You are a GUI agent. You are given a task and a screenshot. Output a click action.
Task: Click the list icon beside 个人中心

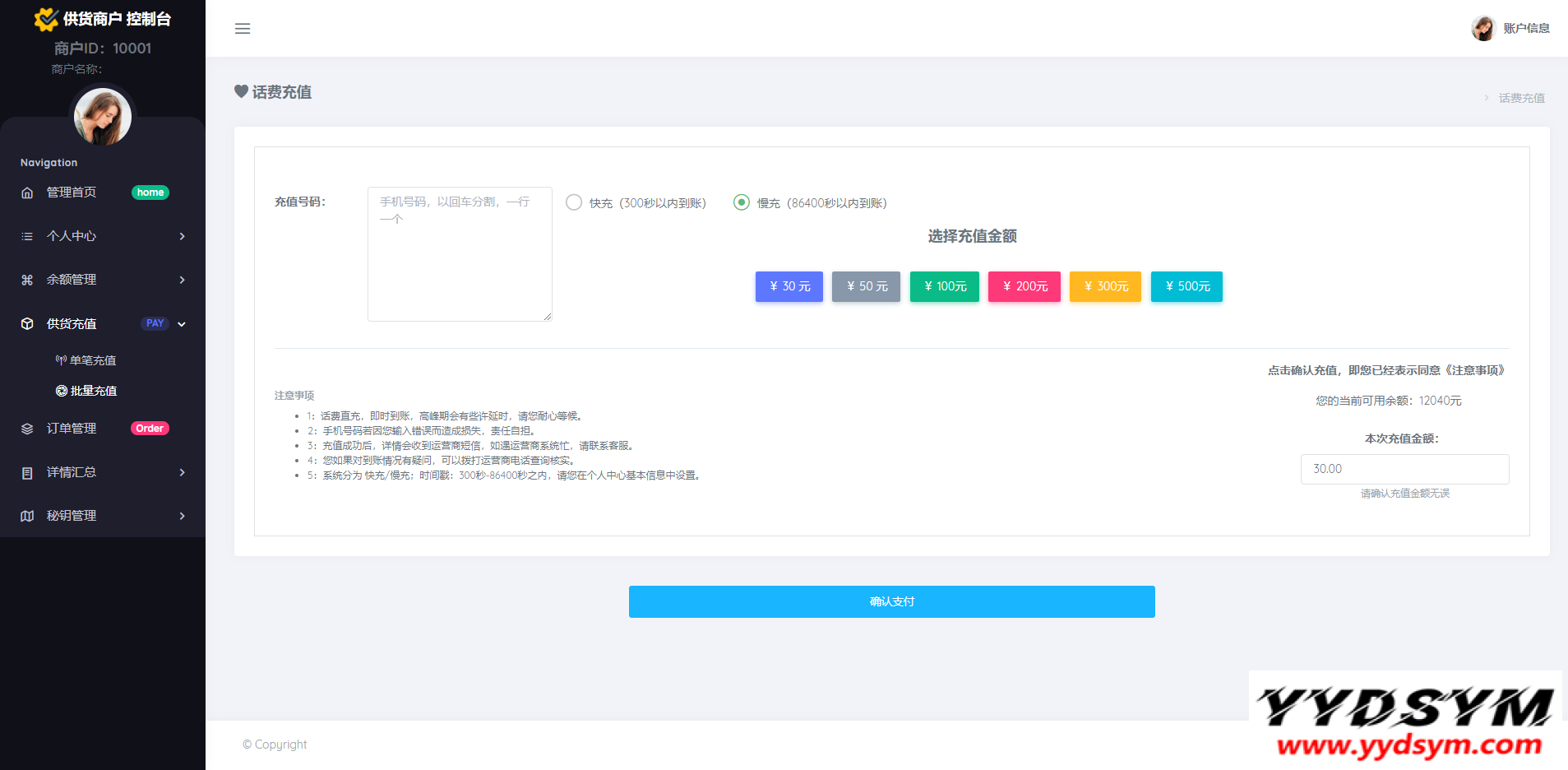27,236
